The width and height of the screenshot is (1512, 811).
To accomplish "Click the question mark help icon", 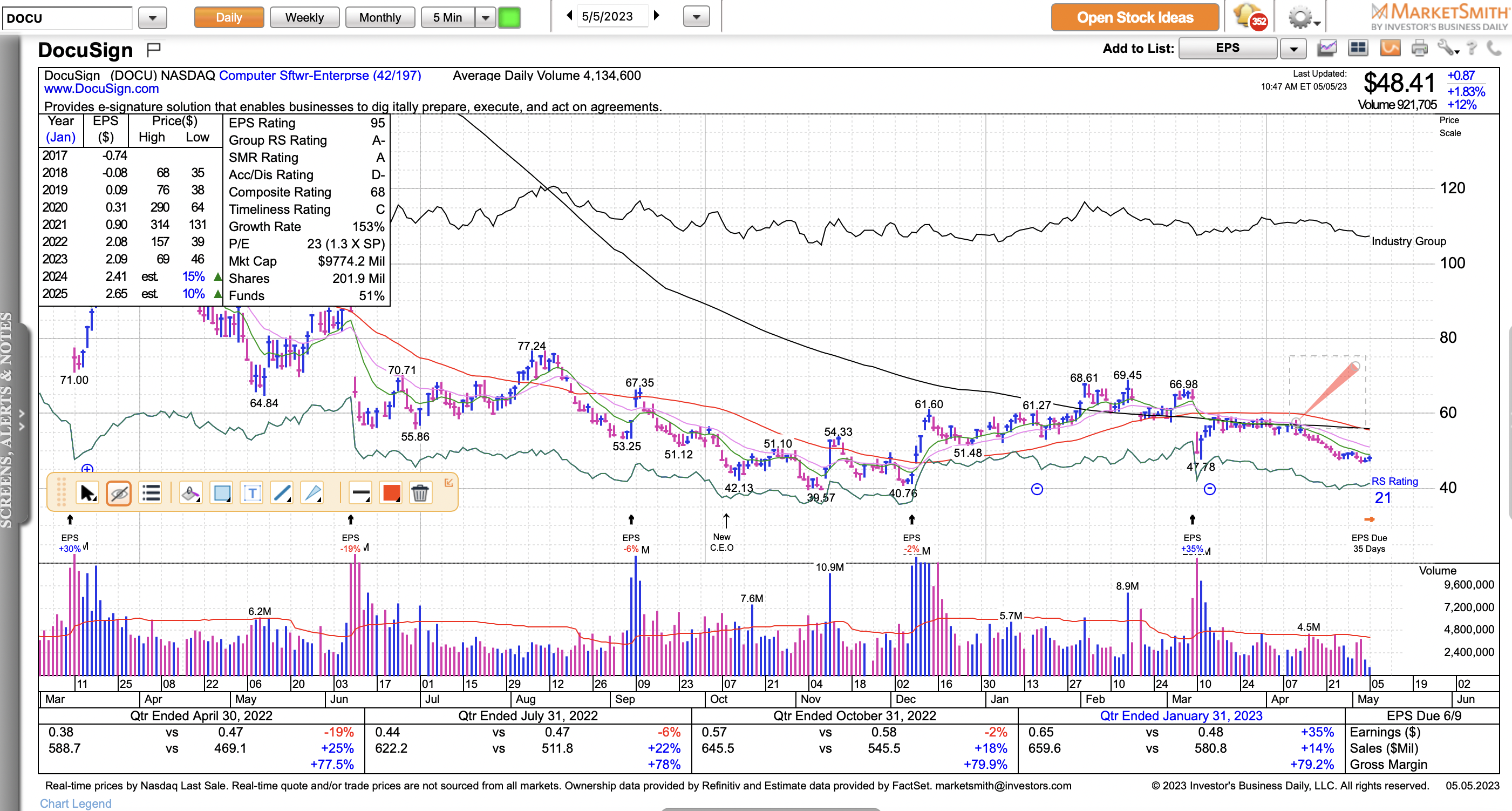I will coord(1472,48).
